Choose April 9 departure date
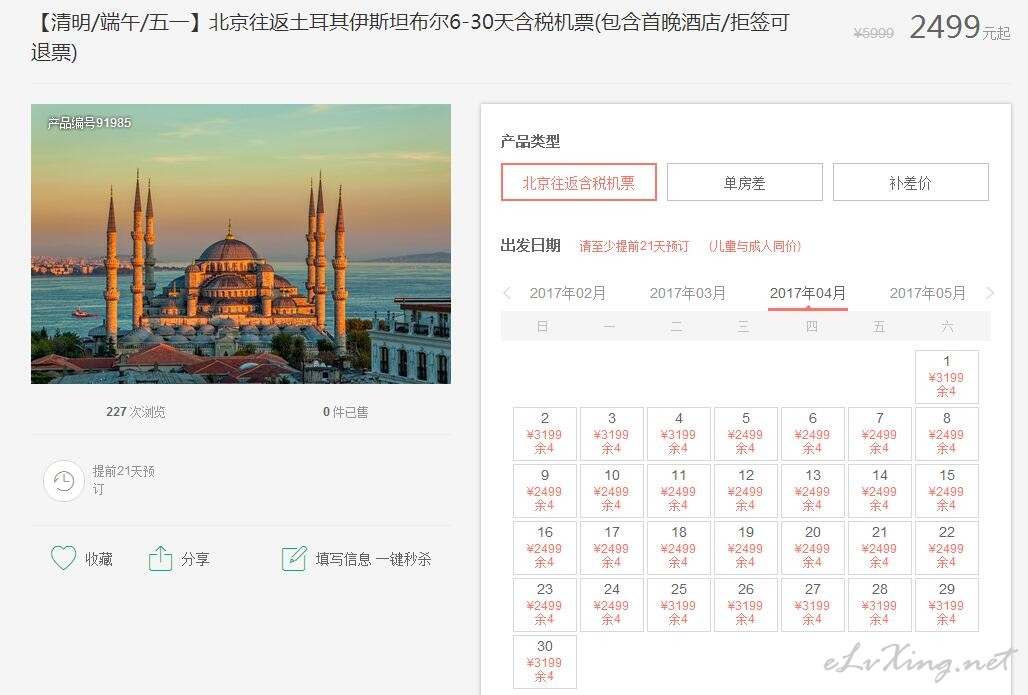Screen dimensions: 1028x695 coord(545,490)
